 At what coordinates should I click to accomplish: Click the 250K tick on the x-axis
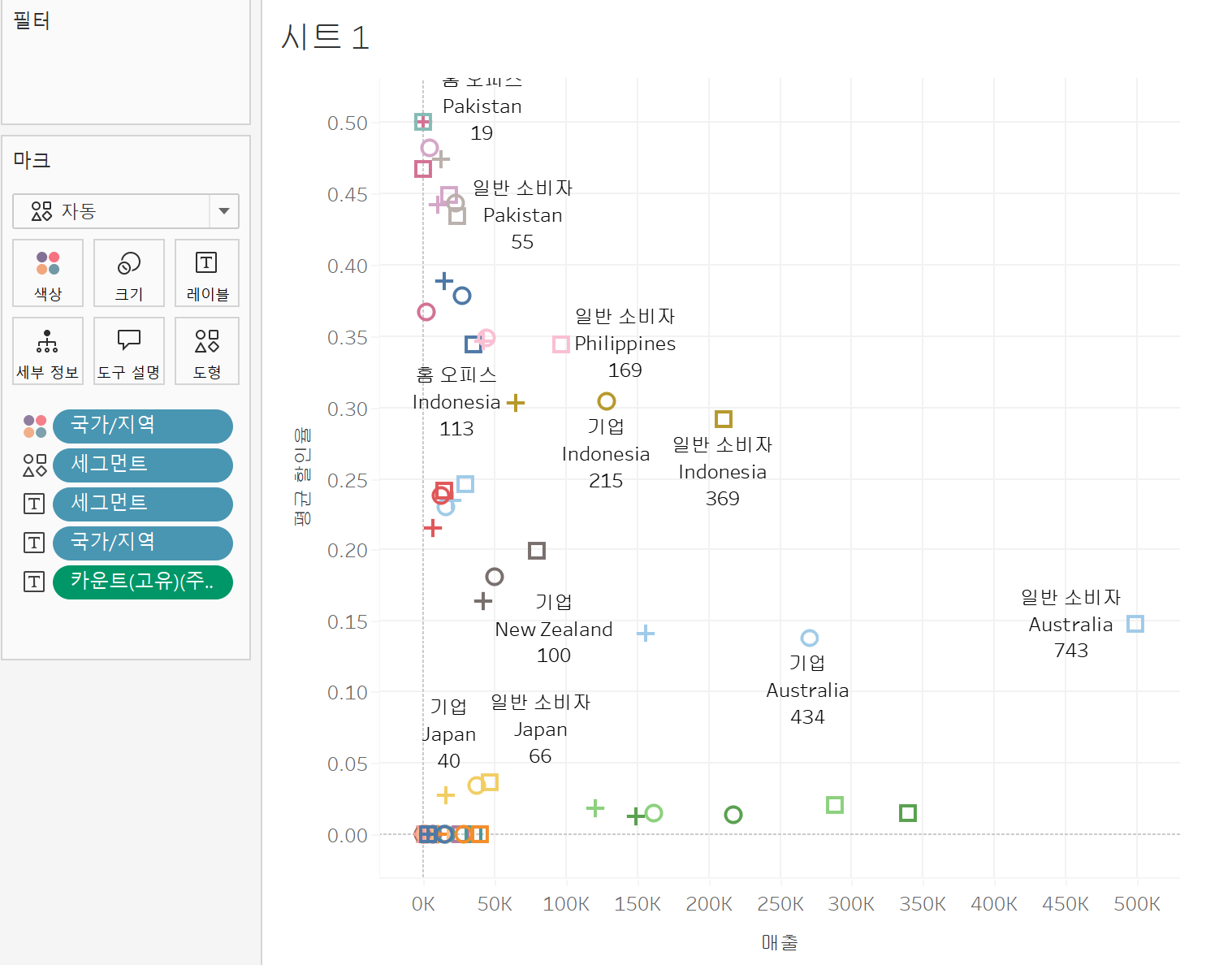coord(780,904)
